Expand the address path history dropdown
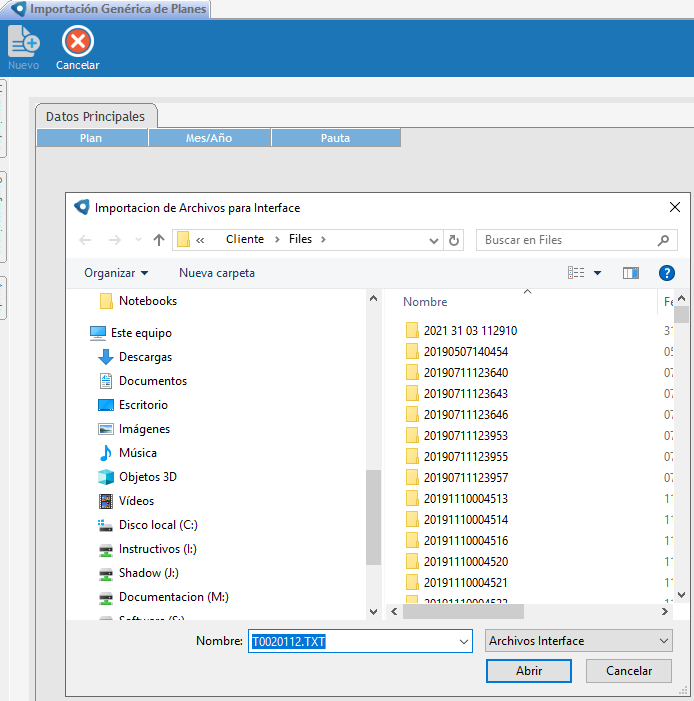694x701 pixels. click(x=434, y=240)
